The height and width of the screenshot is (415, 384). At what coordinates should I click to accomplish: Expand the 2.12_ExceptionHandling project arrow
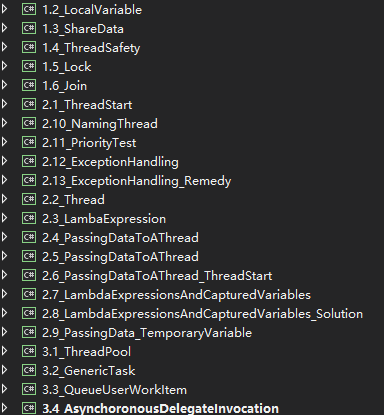click(x=4, y=161)
